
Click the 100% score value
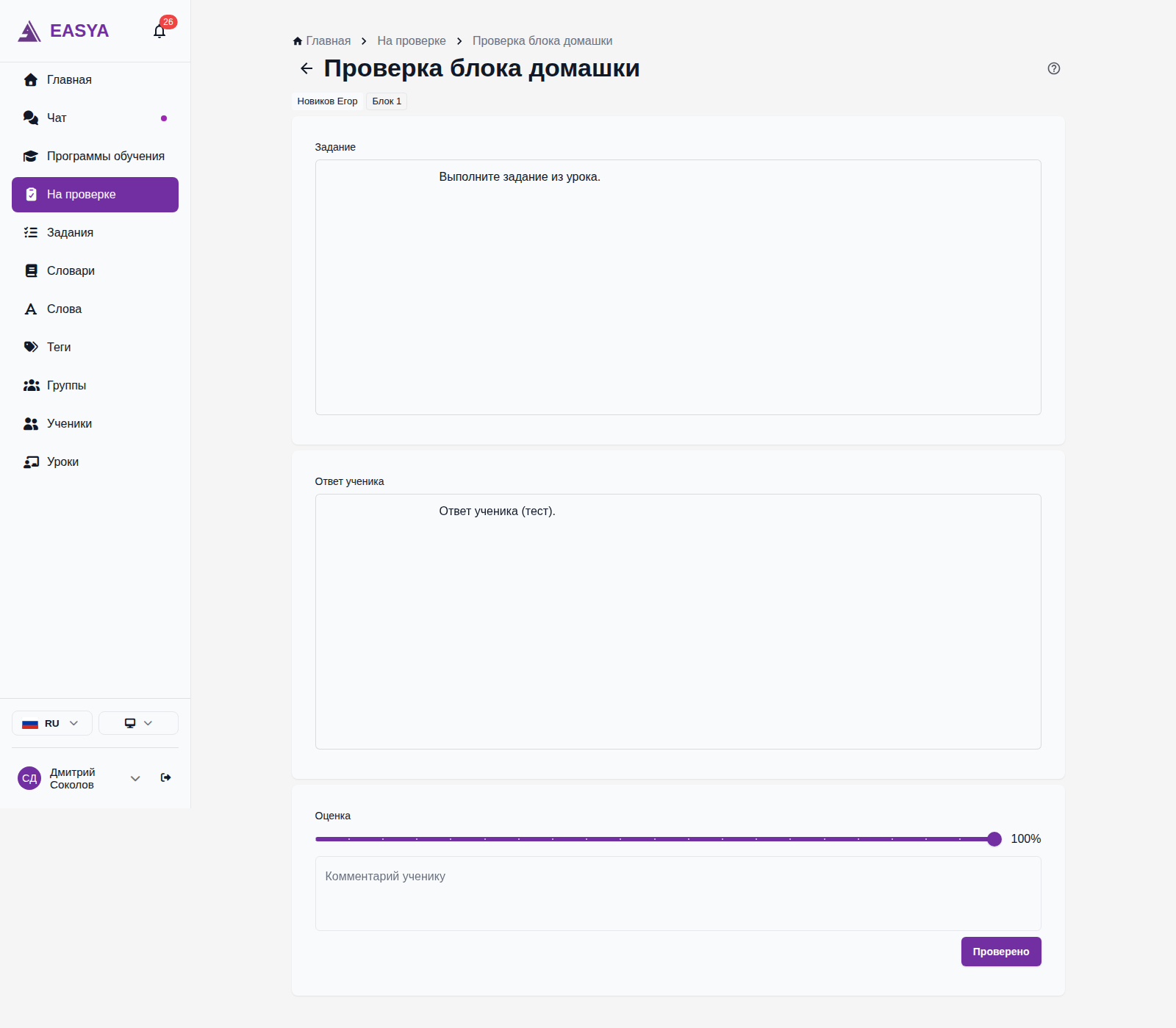click(x=1025, y=839)
